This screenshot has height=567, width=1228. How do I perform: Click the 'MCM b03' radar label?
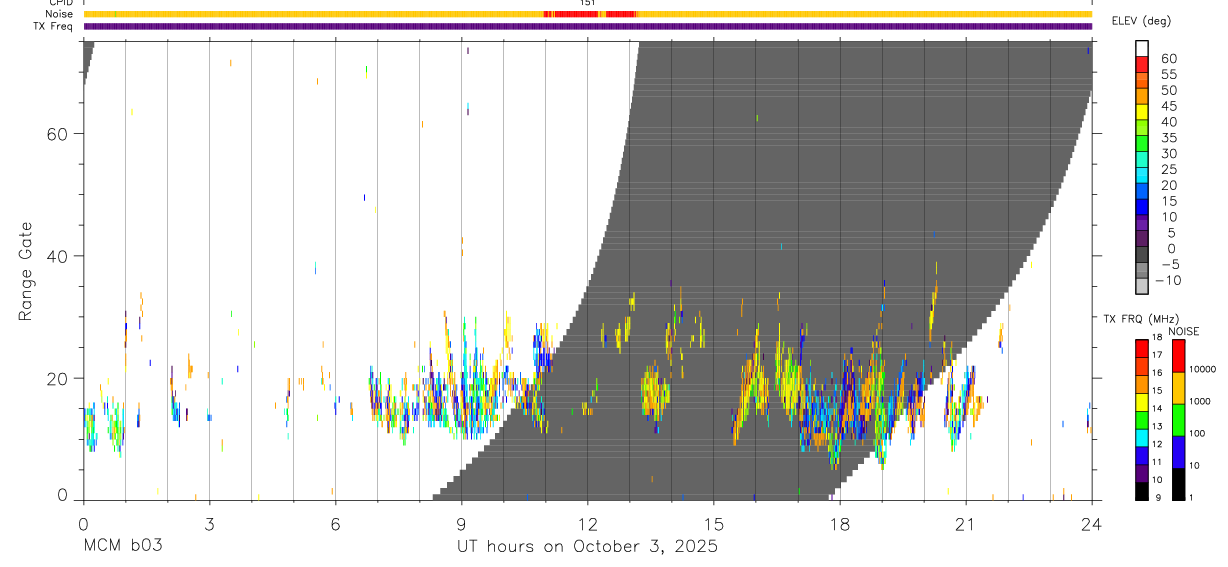click(x=123, y=547)
